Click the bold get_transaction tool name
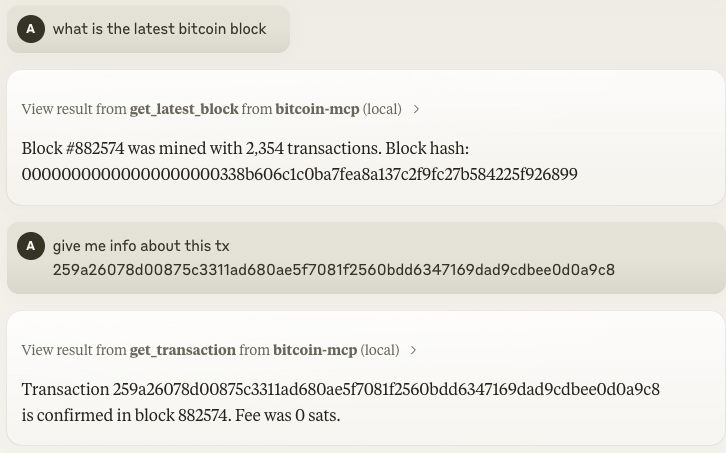The height and width of the screenshot is (453, 726). tap(183, 350)
